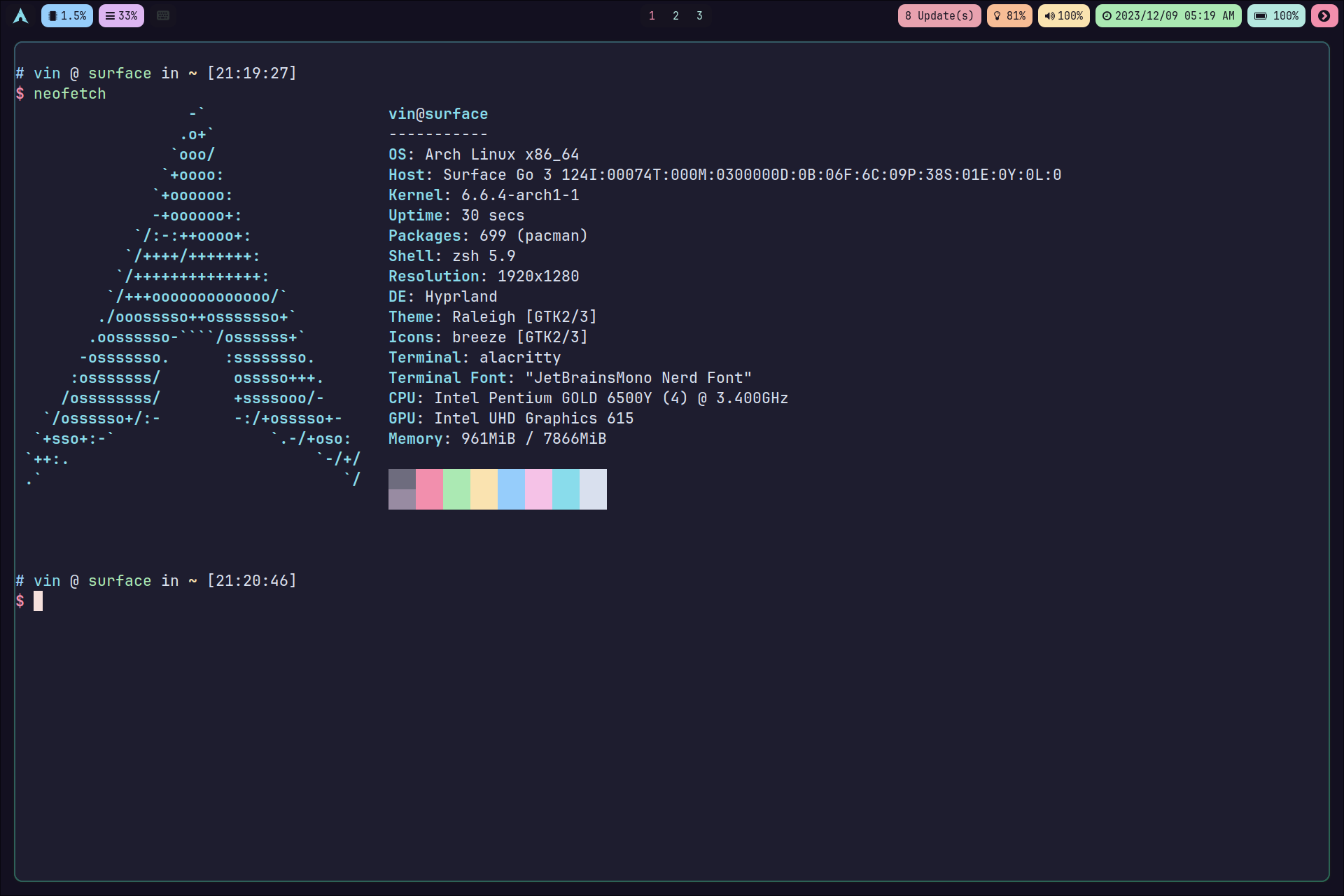Image resolution: width=1344 pixels, height=896 pixels.
Task: Click the yellow neofetch color block
Action: 484,489
